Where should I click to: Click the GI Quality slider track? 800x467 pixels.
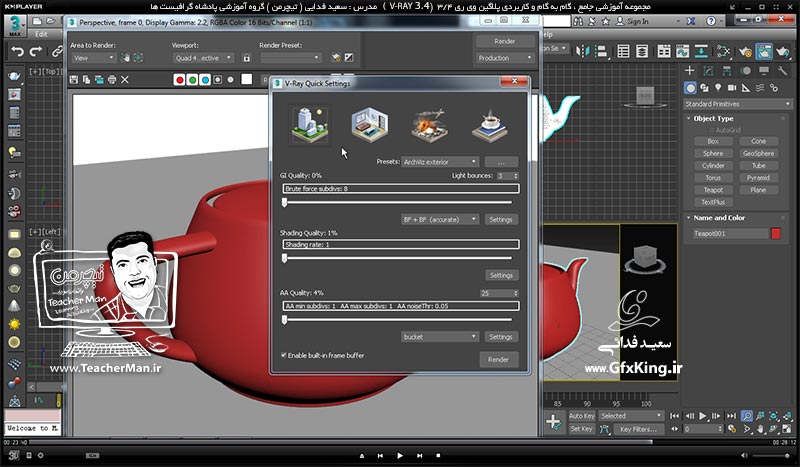coord(398,202)
